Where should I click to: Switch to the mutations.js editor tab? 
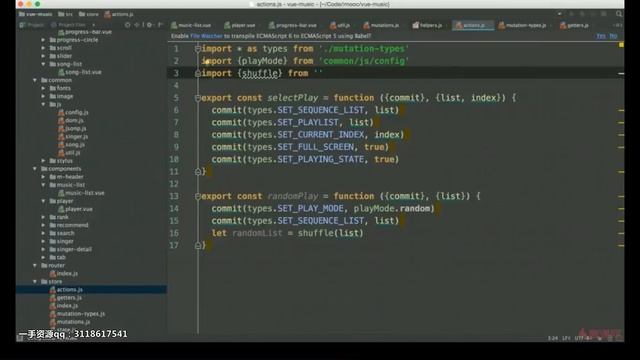(381, 25)
